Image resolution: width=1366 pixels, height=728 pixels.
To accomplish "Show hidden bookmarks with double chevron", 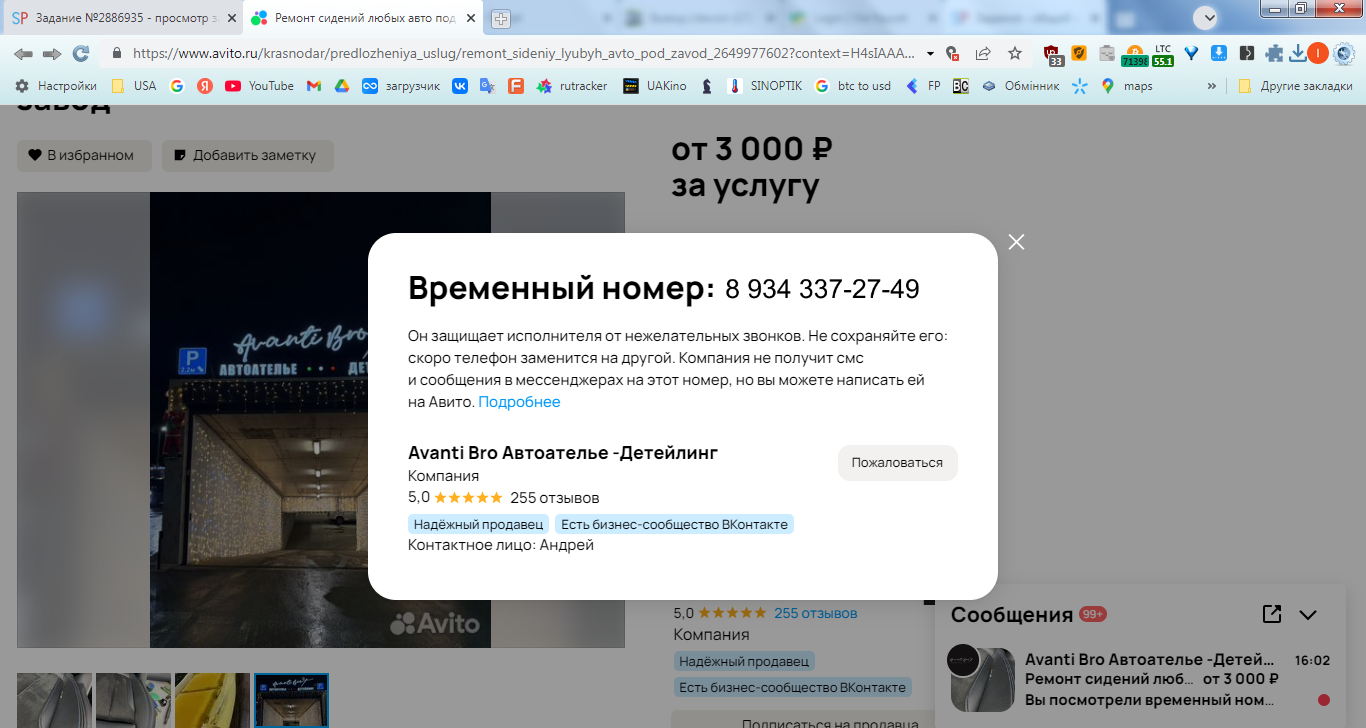I will (x=1212, y=86).
